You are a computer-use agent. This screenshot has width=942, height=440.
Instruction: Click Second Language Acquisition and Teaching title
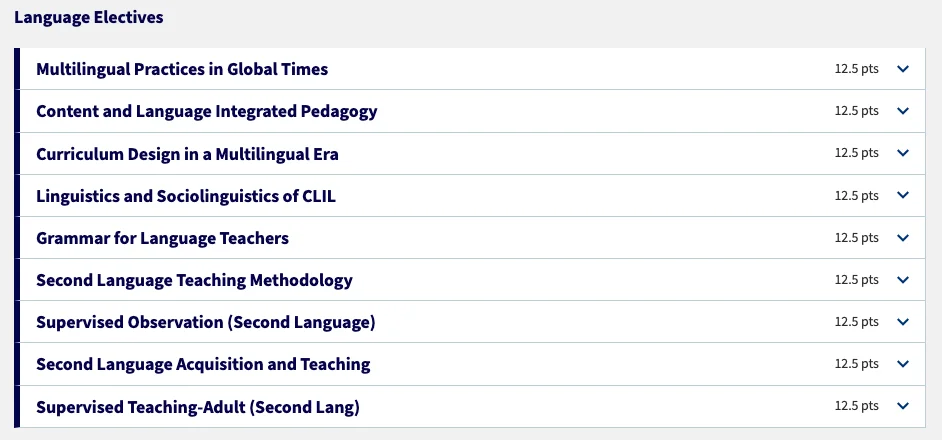pyautogui.click(x=203, y=364)
